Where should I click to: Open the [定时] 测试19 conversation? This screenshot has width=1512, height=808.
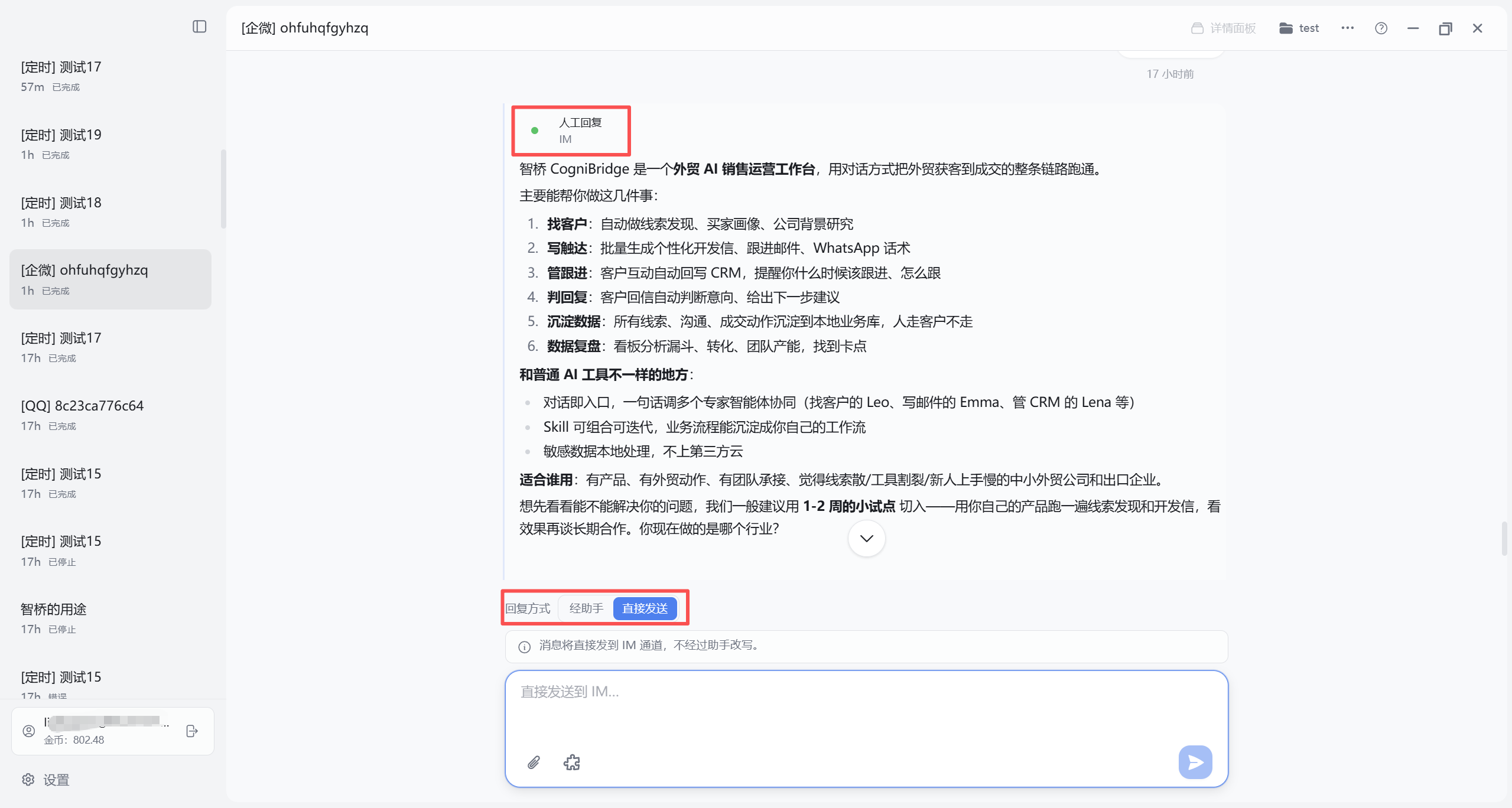[110, 144]
